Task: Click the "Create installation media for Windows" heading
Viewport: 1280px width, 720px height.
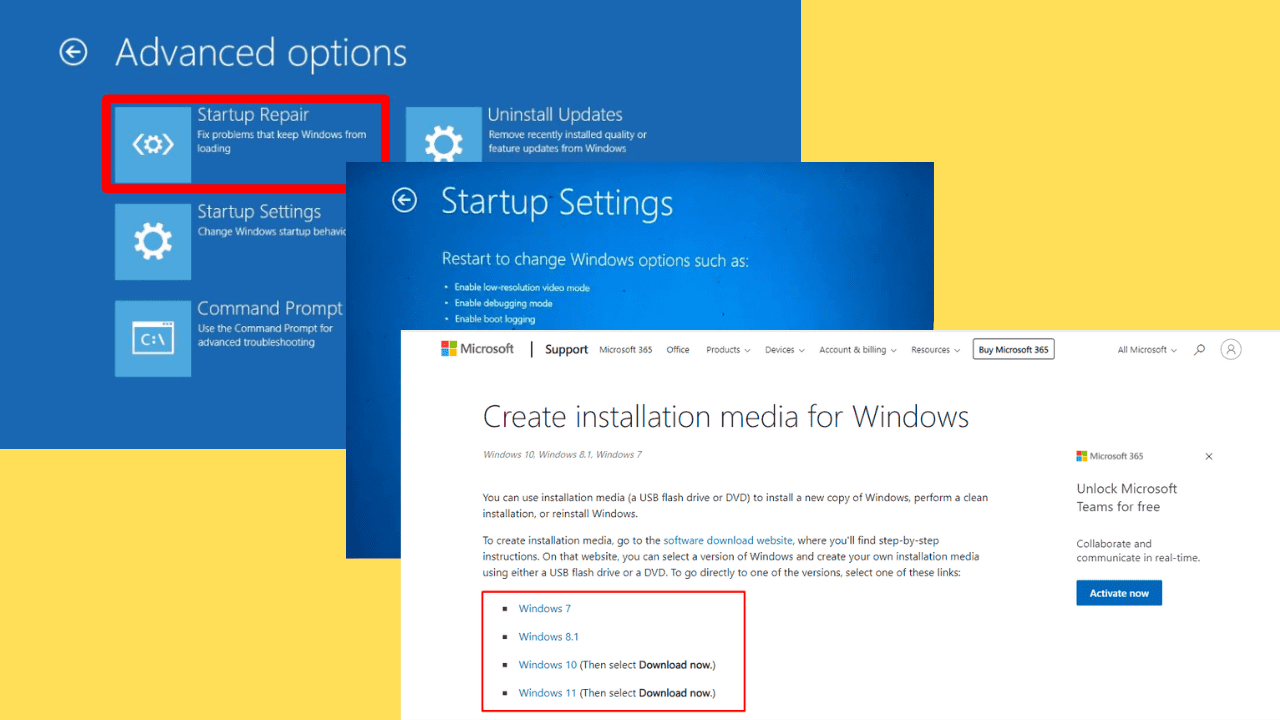Action: point(726,416)
